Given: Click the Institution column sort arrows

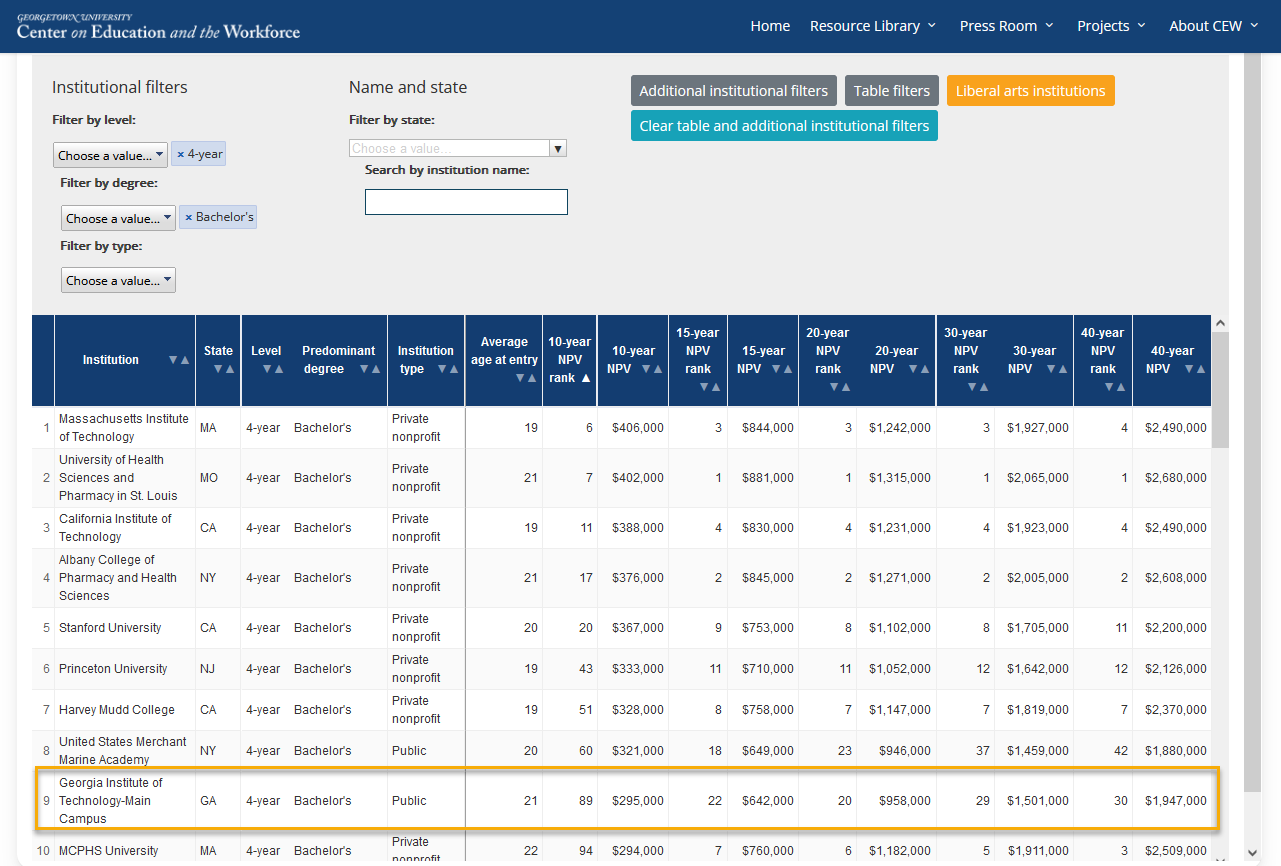Looking at the screenshot, I should [x=179, y=360].
